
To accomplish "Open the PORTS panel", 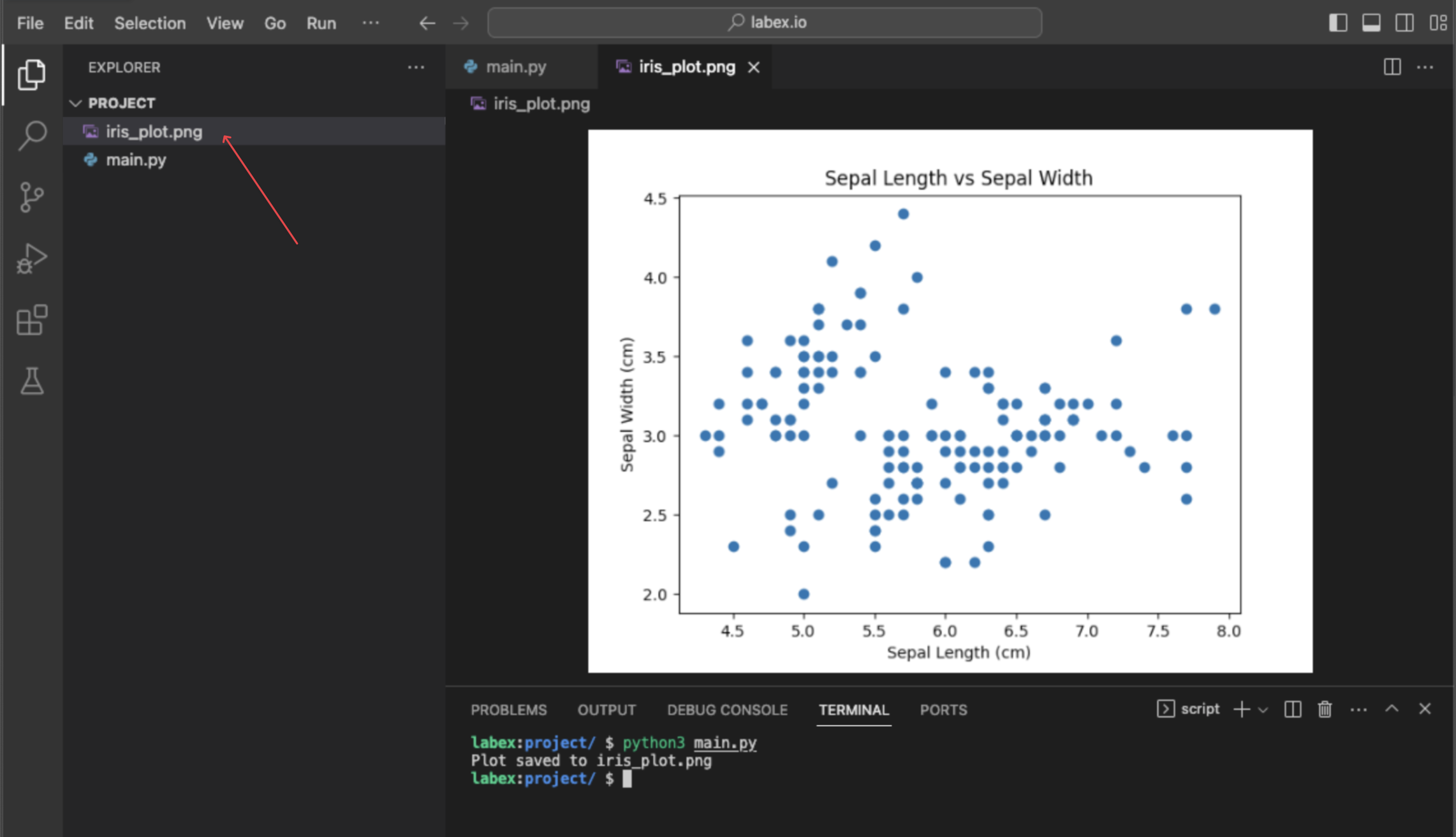I will pos(943,710).
